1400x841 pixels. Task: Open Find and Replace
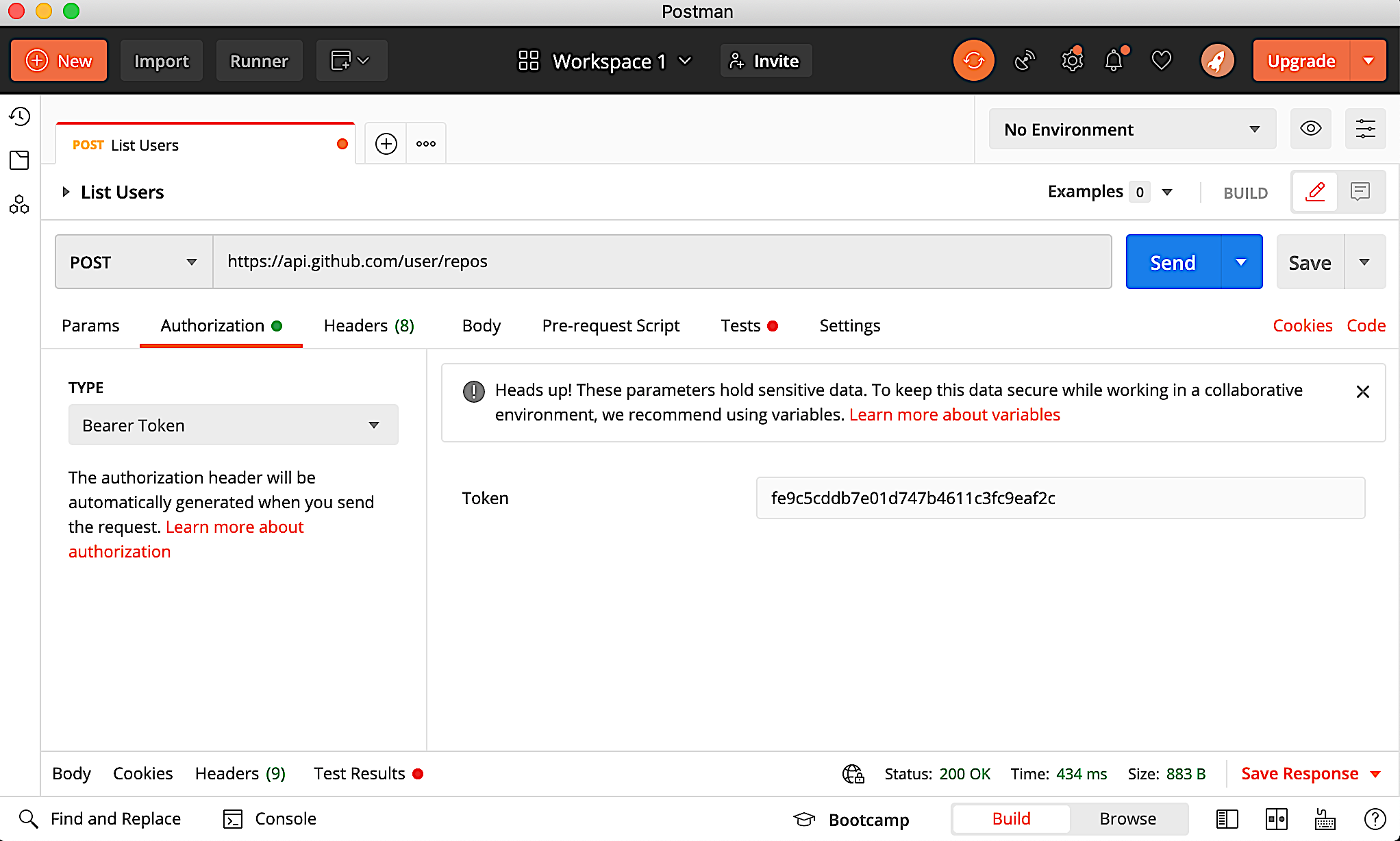point(100,819)
